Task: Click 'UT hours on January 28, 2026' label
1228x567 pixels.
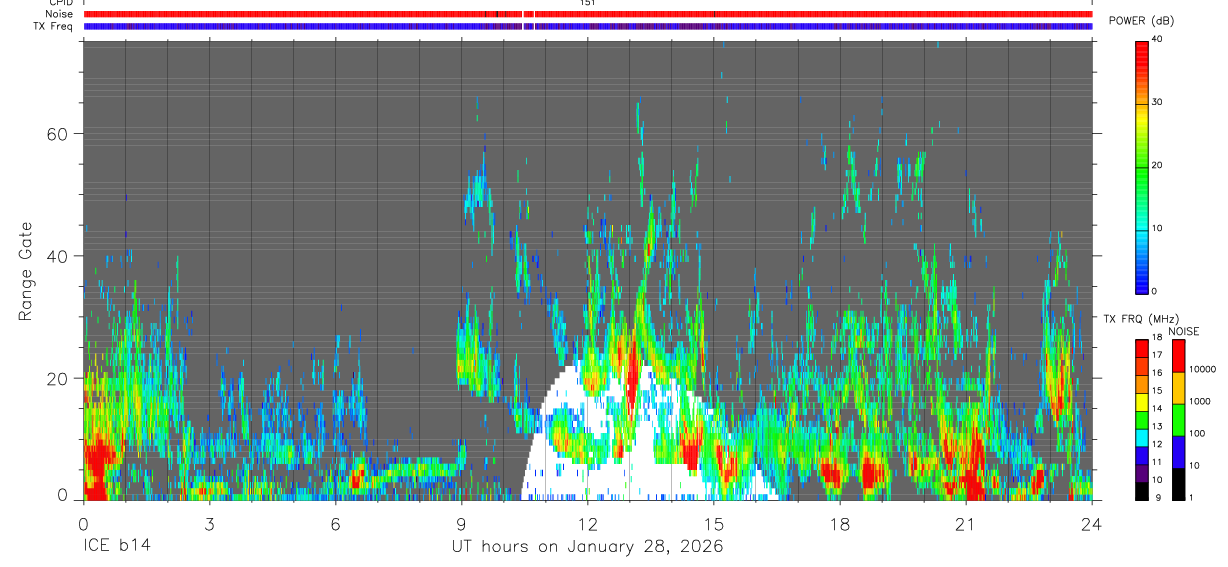Action: coord(586,547)
